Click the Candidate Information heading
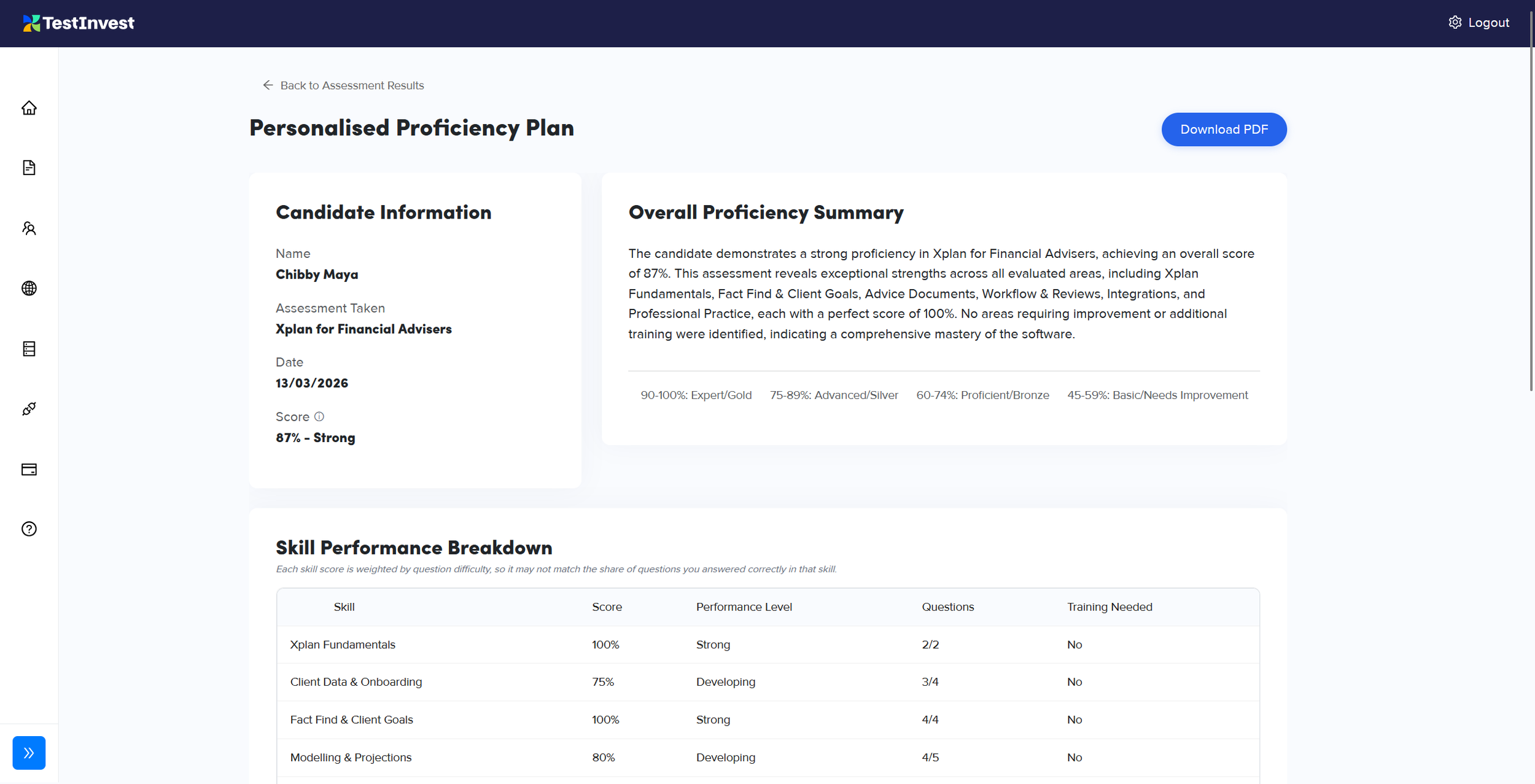This screenshot has height=784, width=1535. 384,212
